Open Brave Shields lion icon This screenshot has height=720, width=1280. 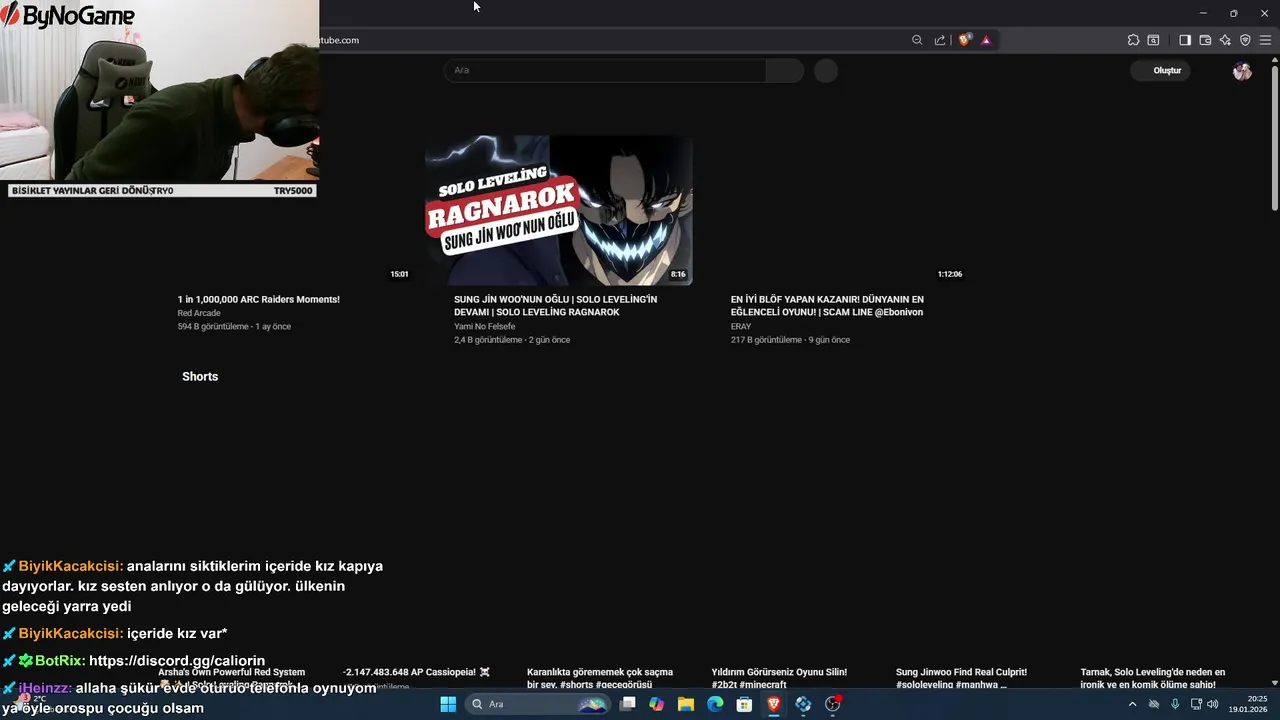pyautogui.click(x=965, y=40)
